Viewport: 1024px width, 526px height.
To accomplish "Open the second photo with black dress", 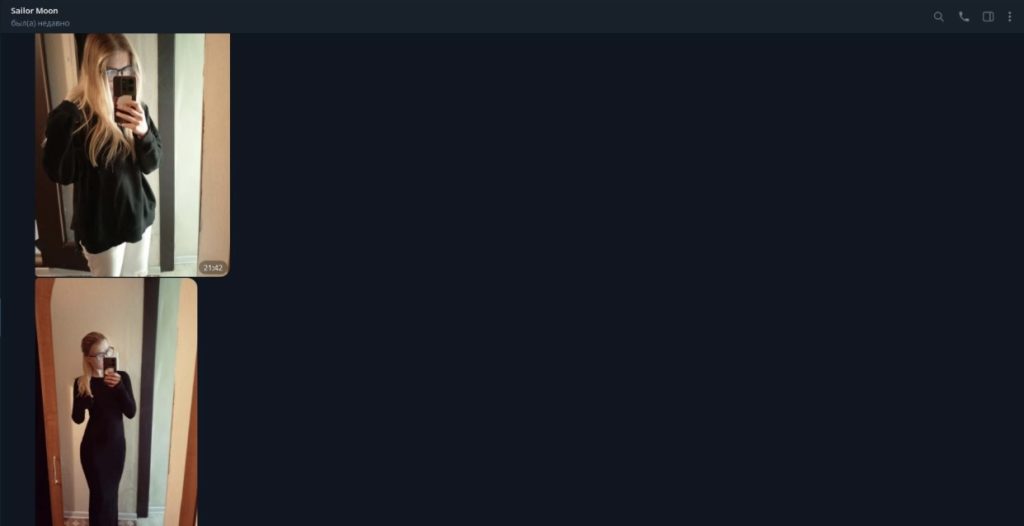I will [x=116, y=402].
